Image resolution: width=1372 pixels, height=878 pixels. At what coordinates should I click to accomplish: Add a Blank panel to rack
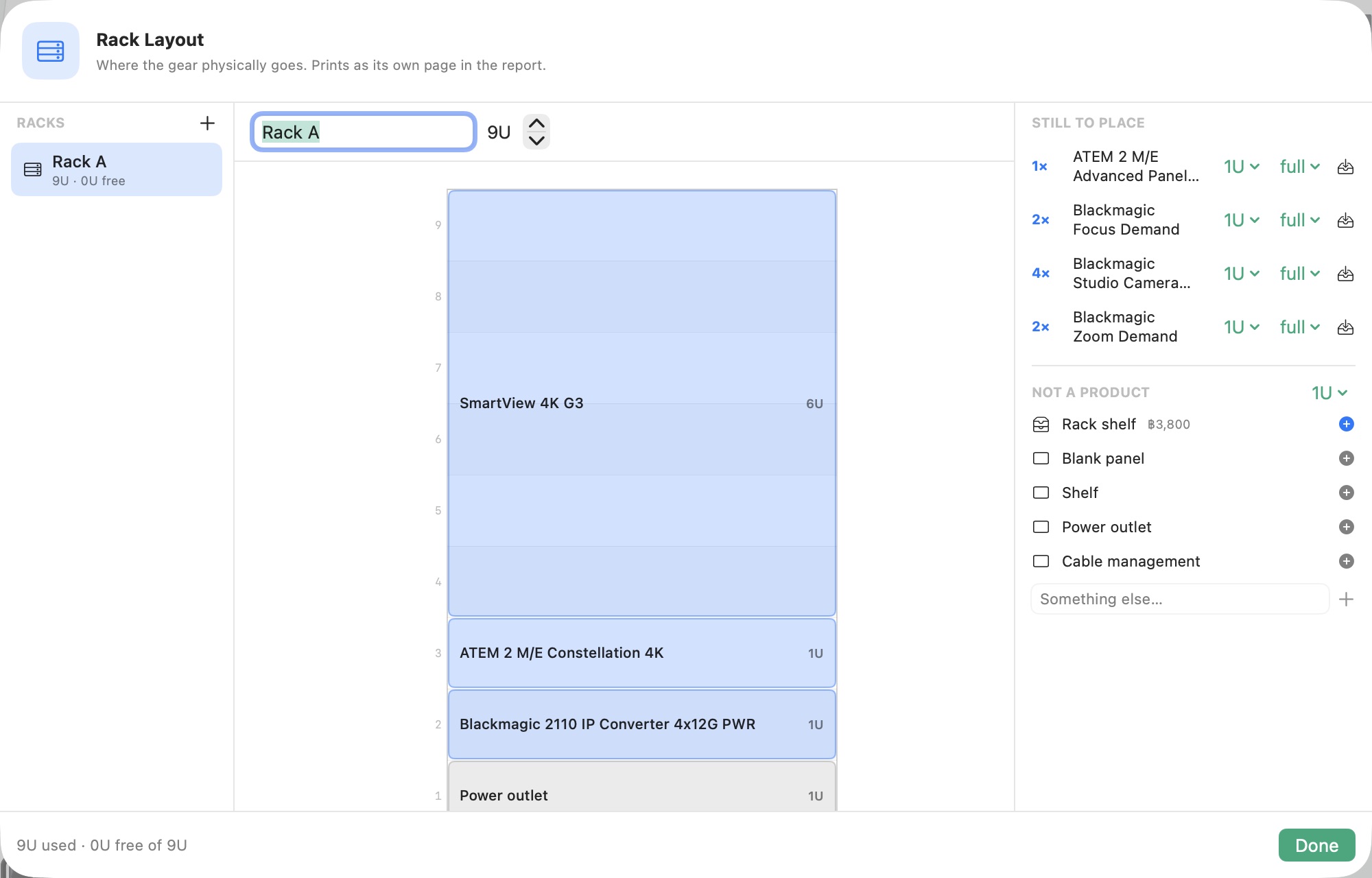click(x=1346, y=458)
